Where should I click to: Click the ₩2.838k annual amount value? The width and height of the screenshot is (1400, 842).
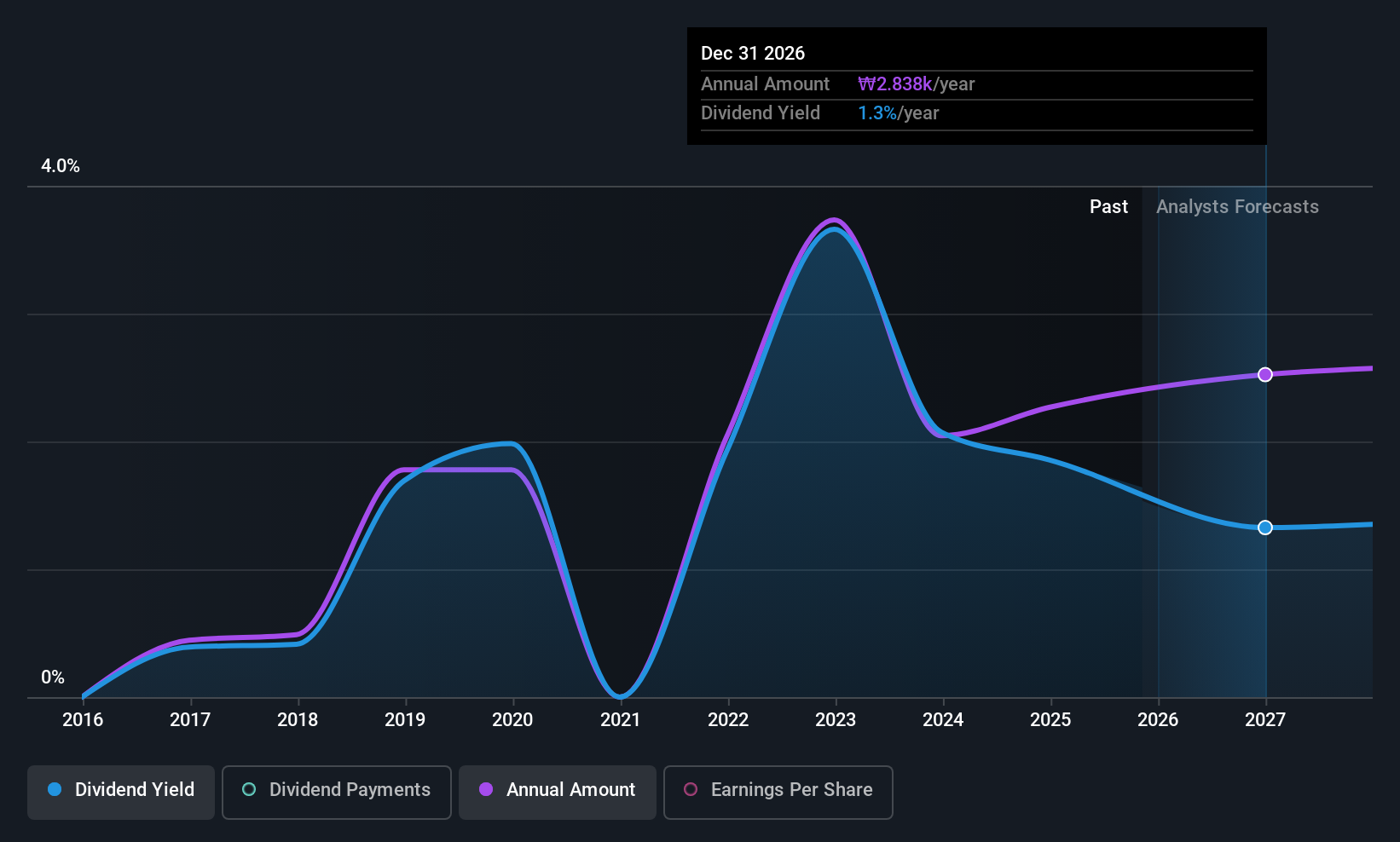click(x=895, y=84)
